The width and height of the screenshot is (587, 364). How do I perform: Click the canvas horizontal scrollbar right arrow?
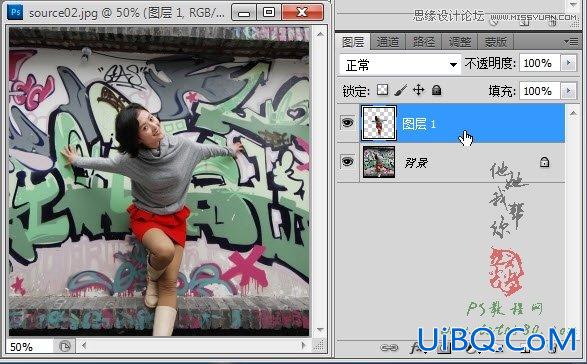303,346
